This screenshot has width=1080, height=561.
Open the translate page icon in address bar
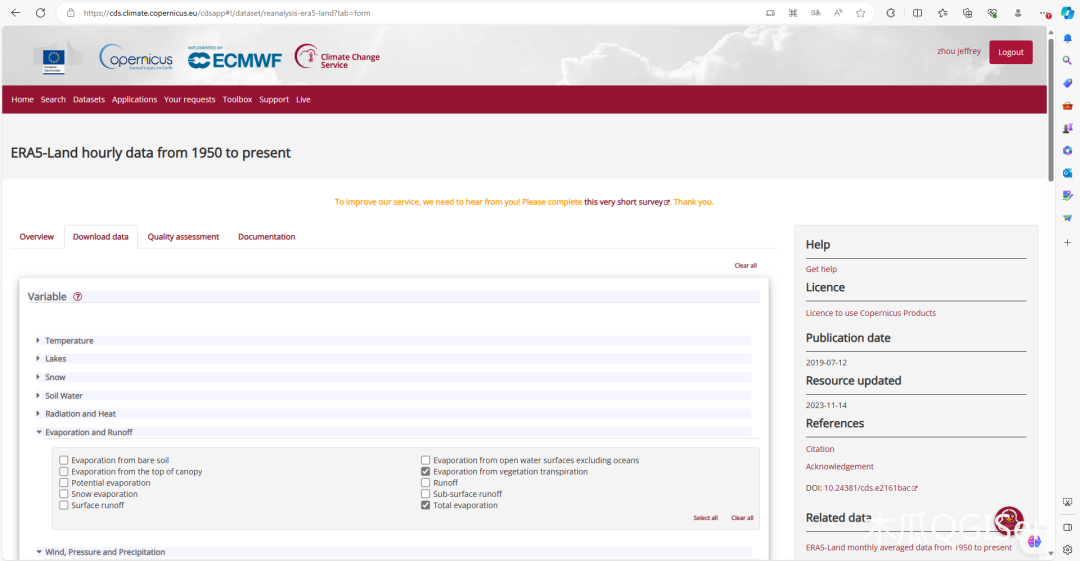click(x=816, y=12)
